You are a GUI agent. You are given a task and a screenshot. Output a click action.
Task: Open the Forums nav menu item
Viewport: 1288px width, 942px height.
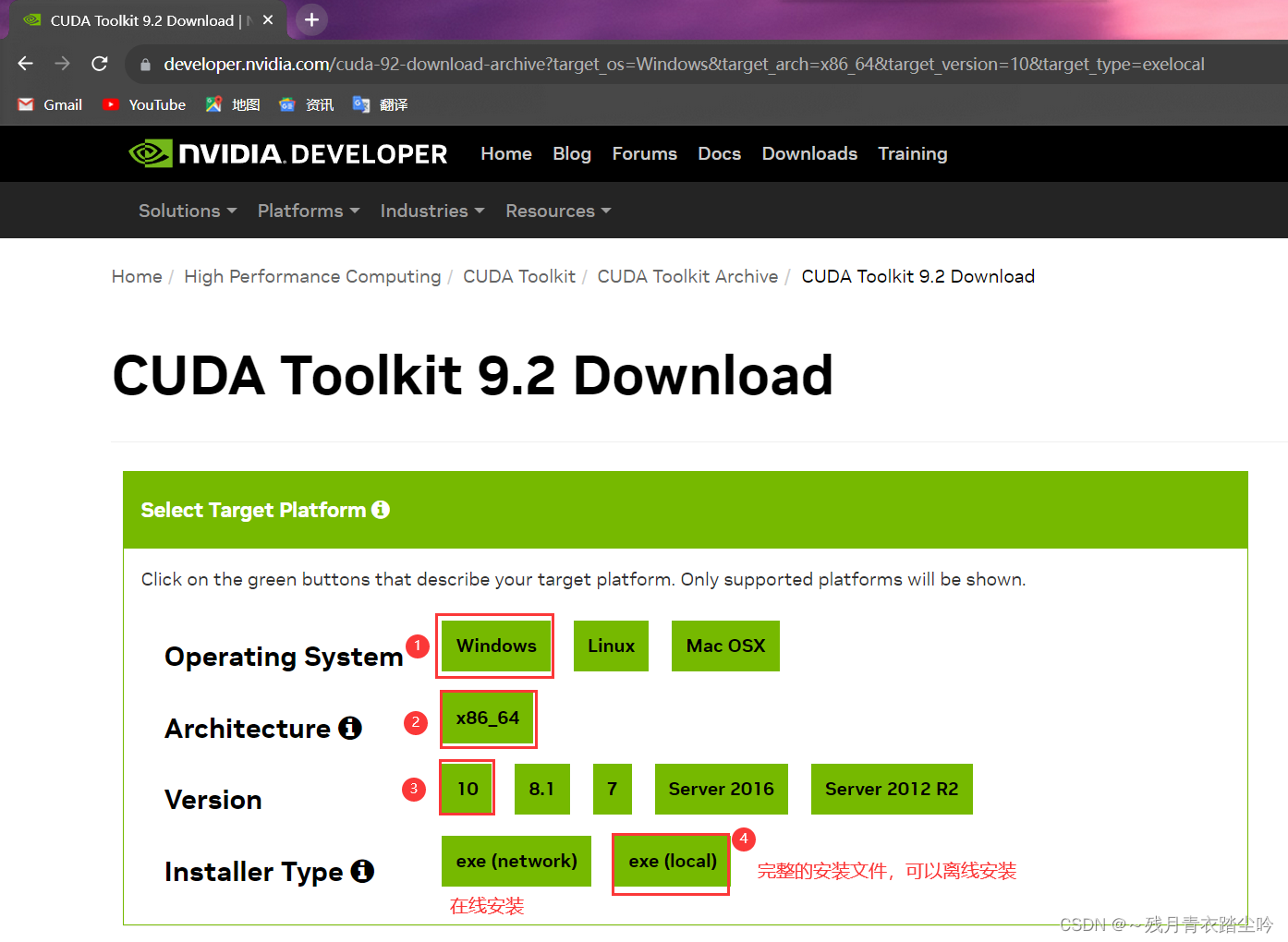(x=645, y=153)
